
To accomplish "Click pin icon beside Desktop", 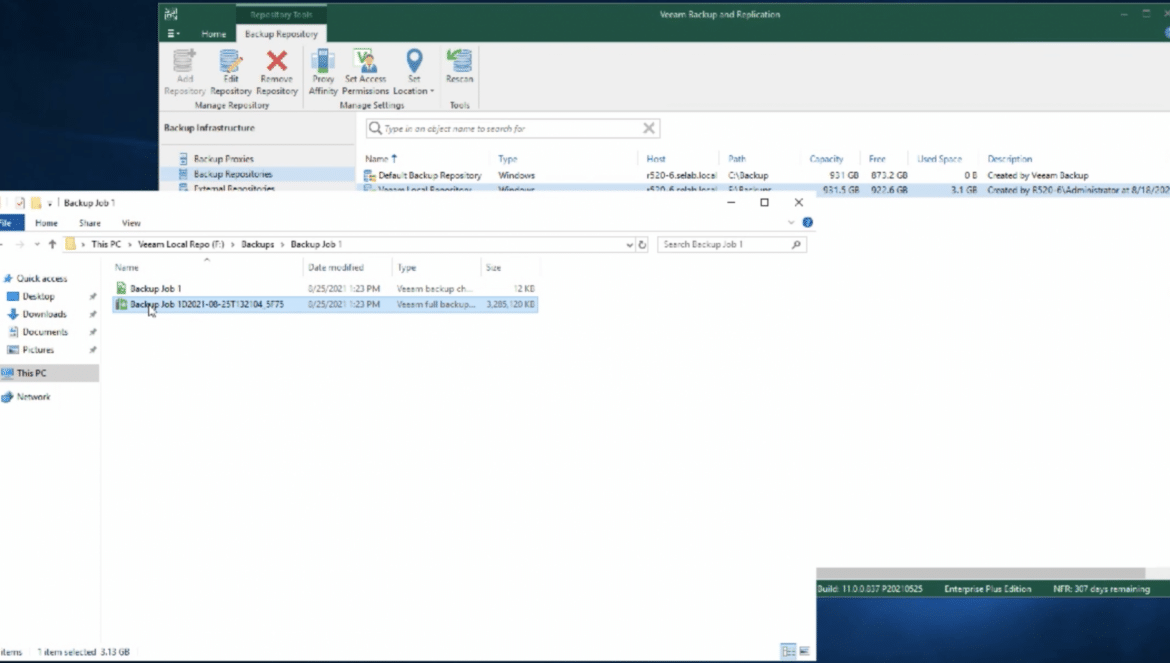I will pyautogui.click(x=93, y=296).
